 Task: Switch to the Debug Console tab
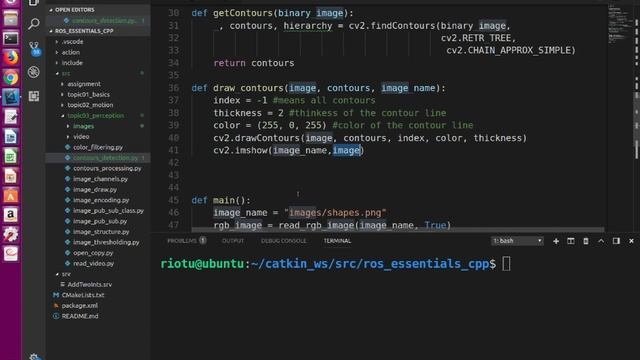click(283, 241)
